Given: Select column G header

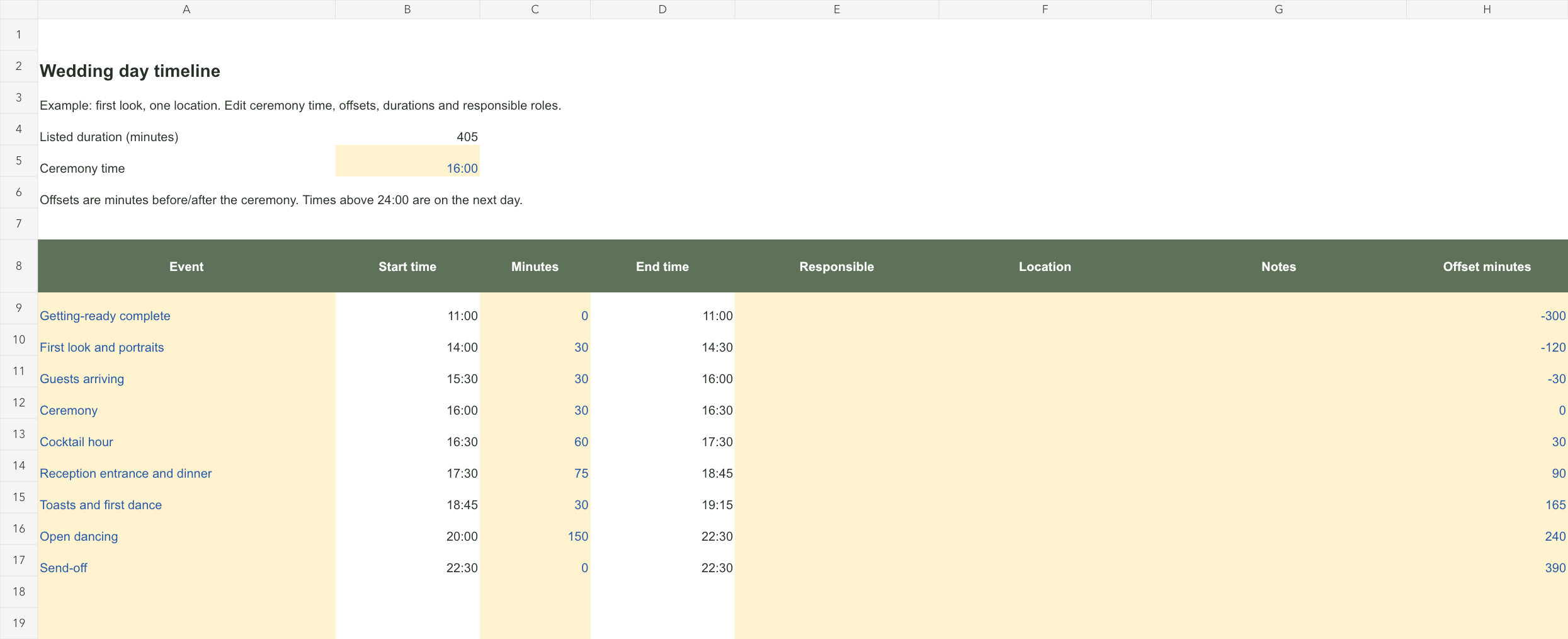Looking at the screenshot, I should point(1278,9).
